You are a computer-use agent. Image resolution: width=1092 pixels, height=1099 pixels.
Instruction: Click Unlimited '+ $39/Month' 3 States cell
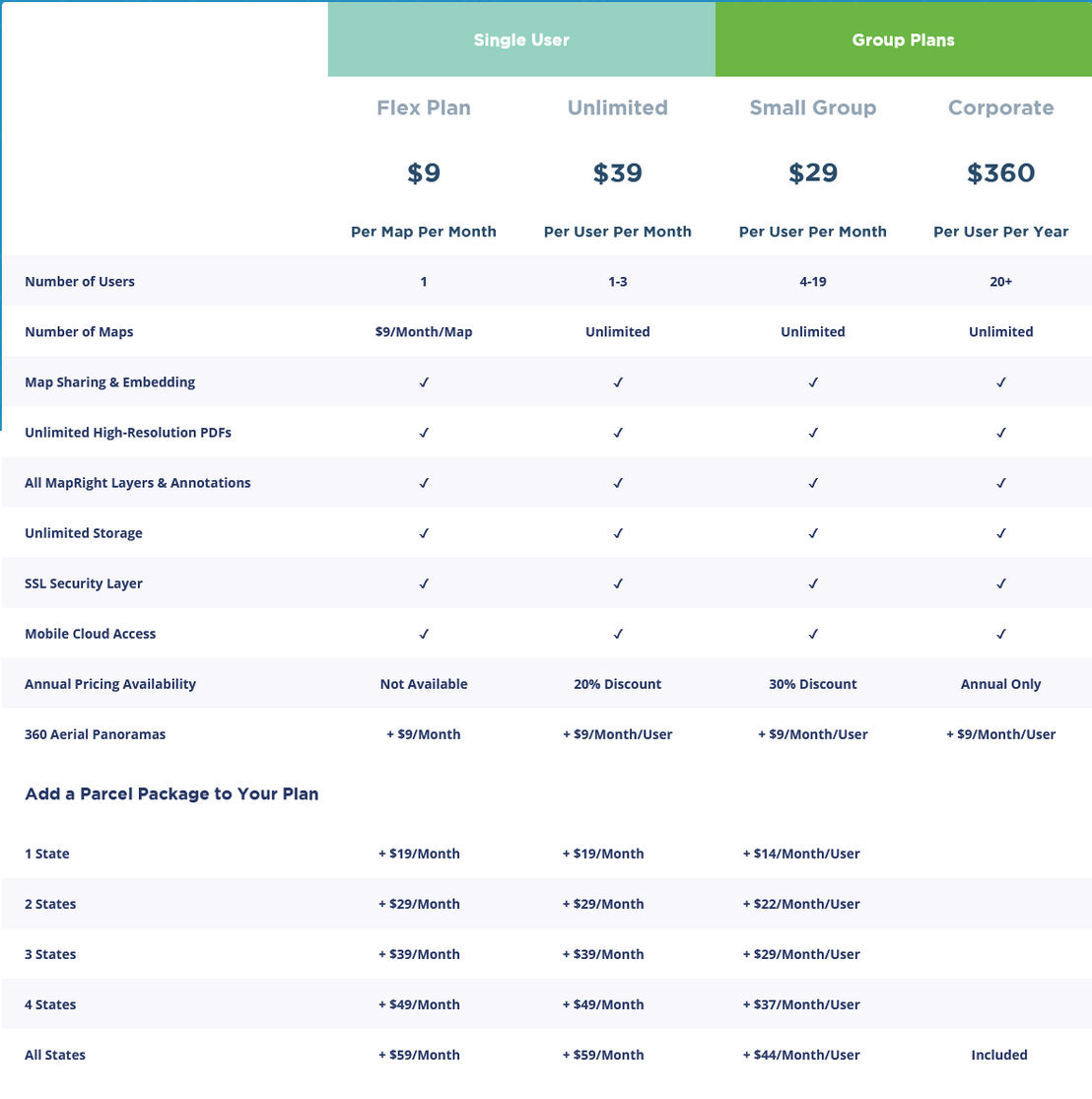point(603,955)
